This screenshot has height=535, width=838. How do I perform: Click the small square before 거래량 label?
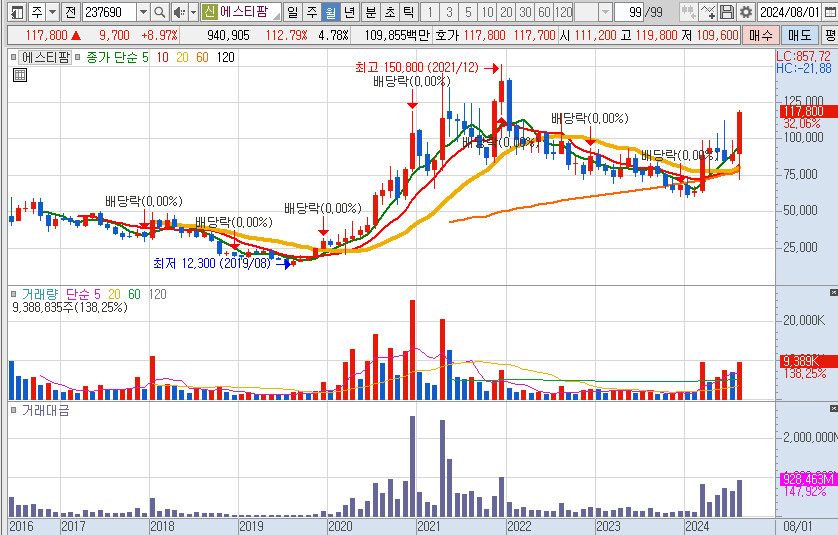click(x=14, y=294)
